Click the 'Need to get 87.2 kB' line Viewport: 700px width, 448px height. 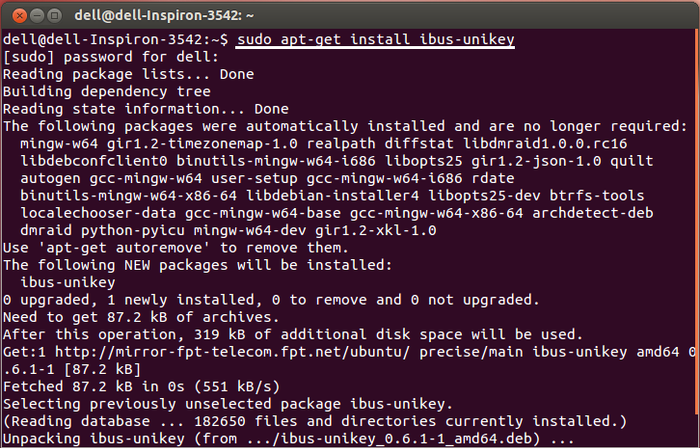141,317
